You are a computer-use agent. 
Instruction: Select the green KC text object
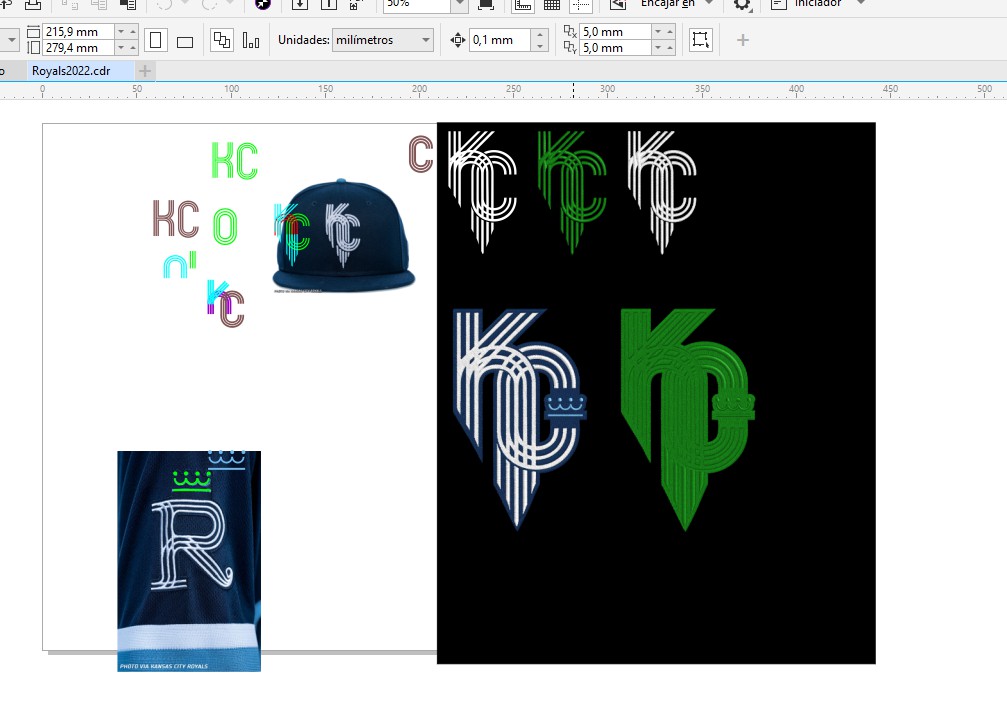pyautogui.click(x=234, y=161)
